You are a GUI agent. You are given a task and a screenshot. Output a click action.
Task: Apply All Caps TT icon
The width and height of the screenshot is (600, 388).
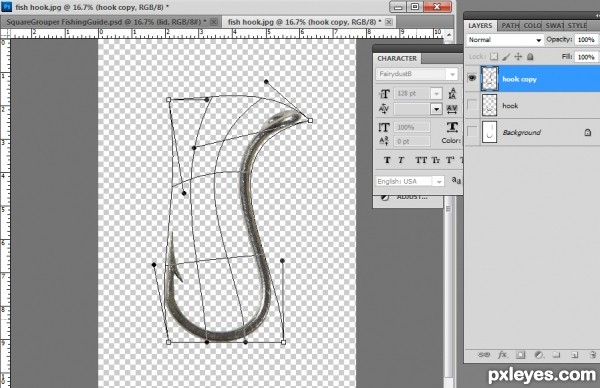(421, 160)
